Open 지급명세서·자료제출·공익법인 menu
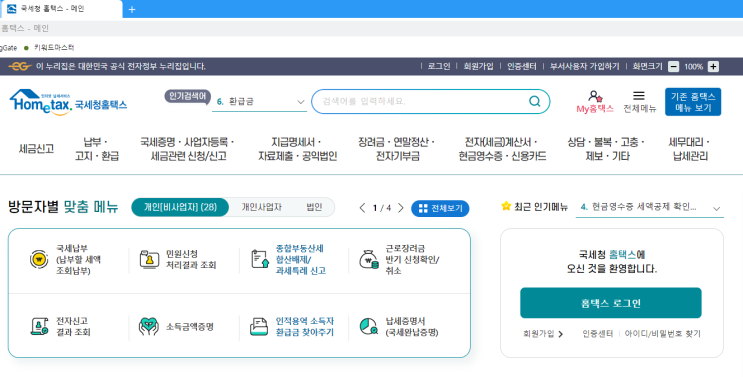 tap(298, 149)
